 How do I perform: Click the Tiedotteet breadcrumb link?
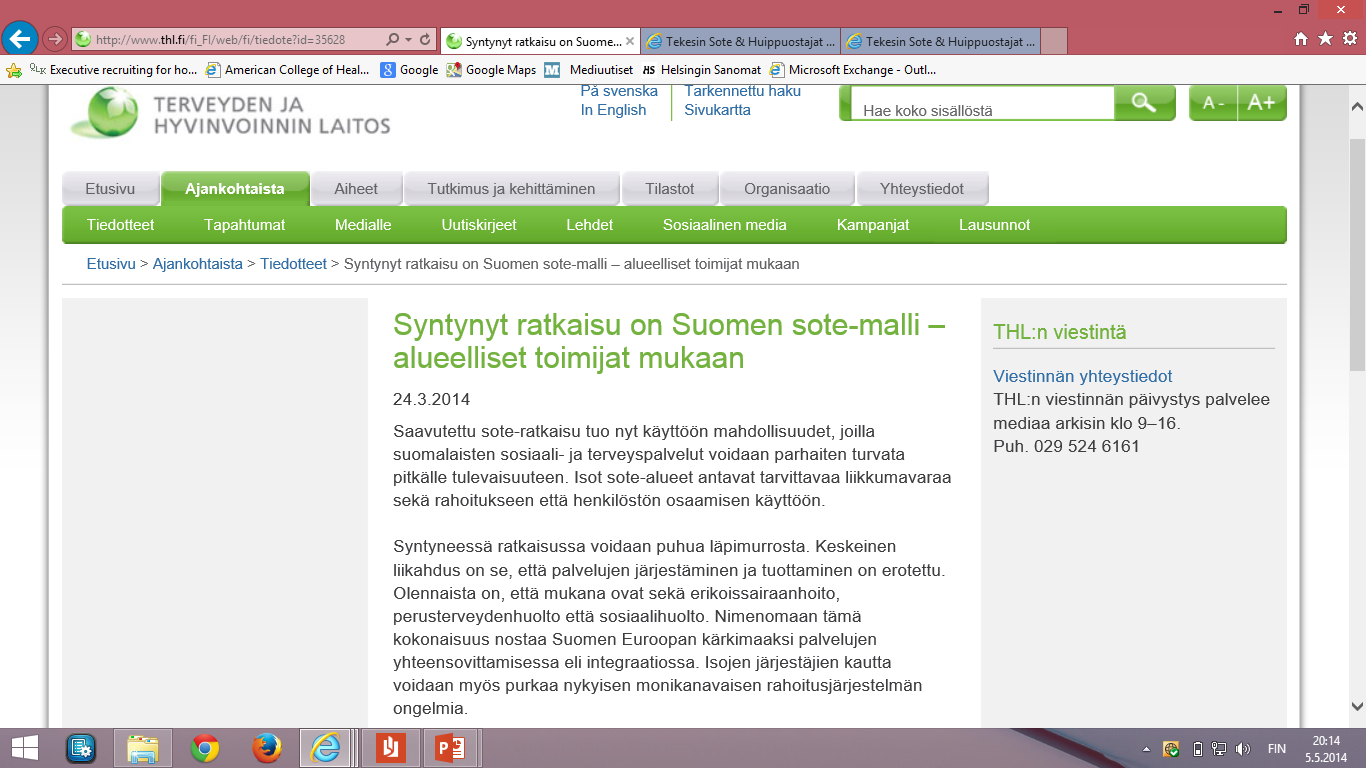294,264
